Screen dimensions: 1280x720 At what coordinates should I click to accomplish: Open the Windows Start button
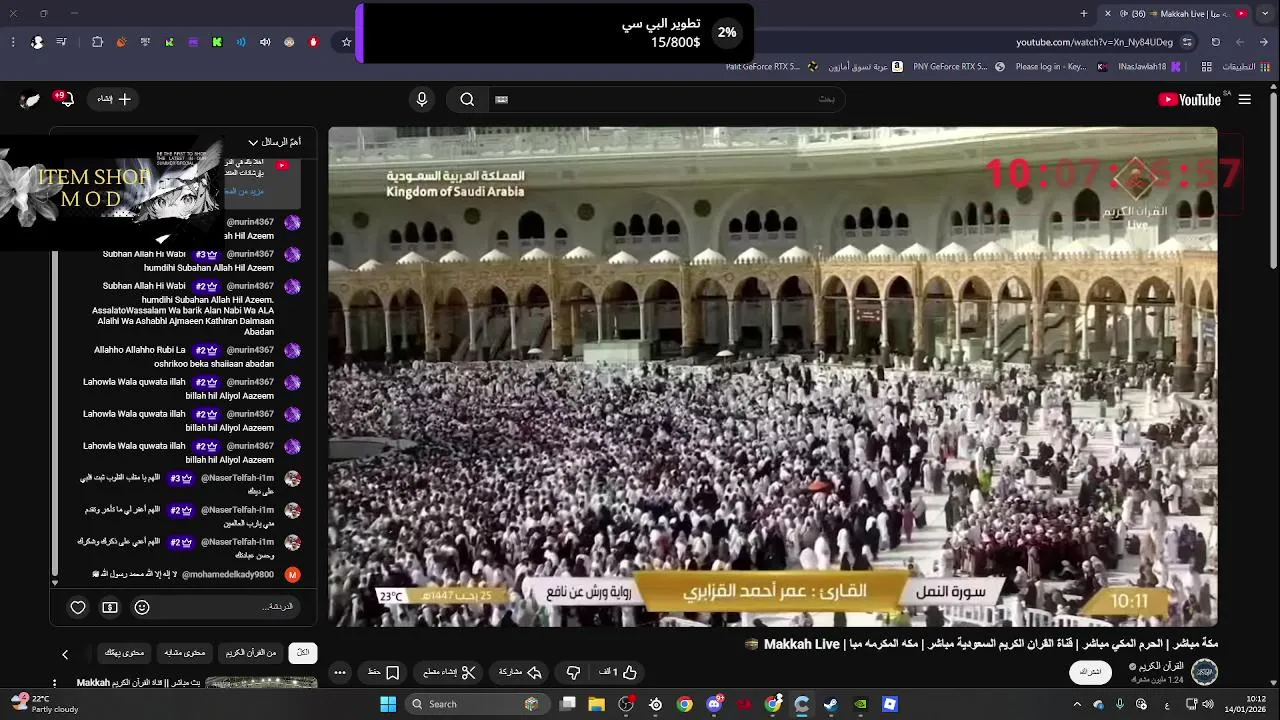coord(388,704)
